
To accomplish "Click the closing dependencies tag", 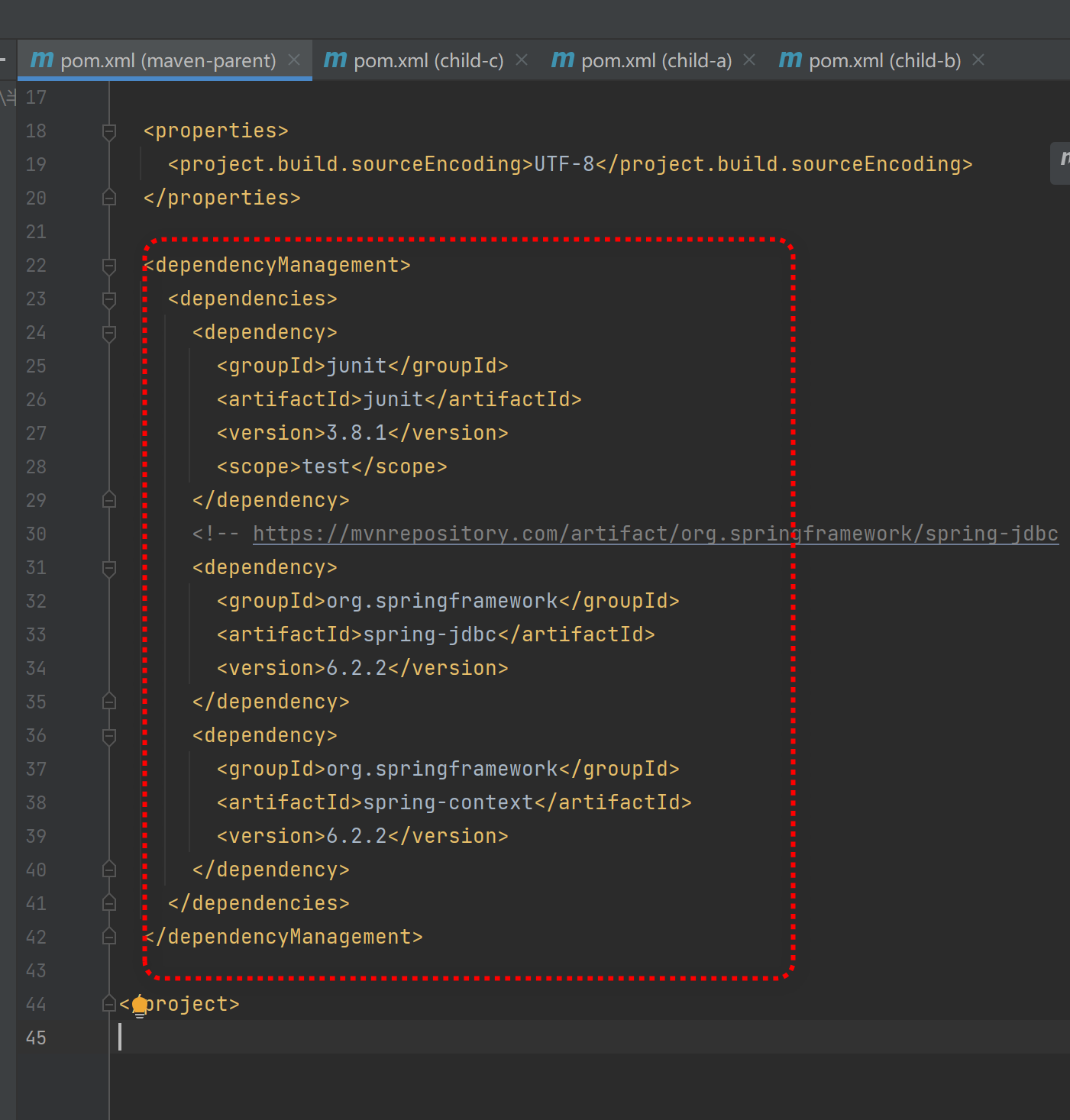I will point(259,903).
